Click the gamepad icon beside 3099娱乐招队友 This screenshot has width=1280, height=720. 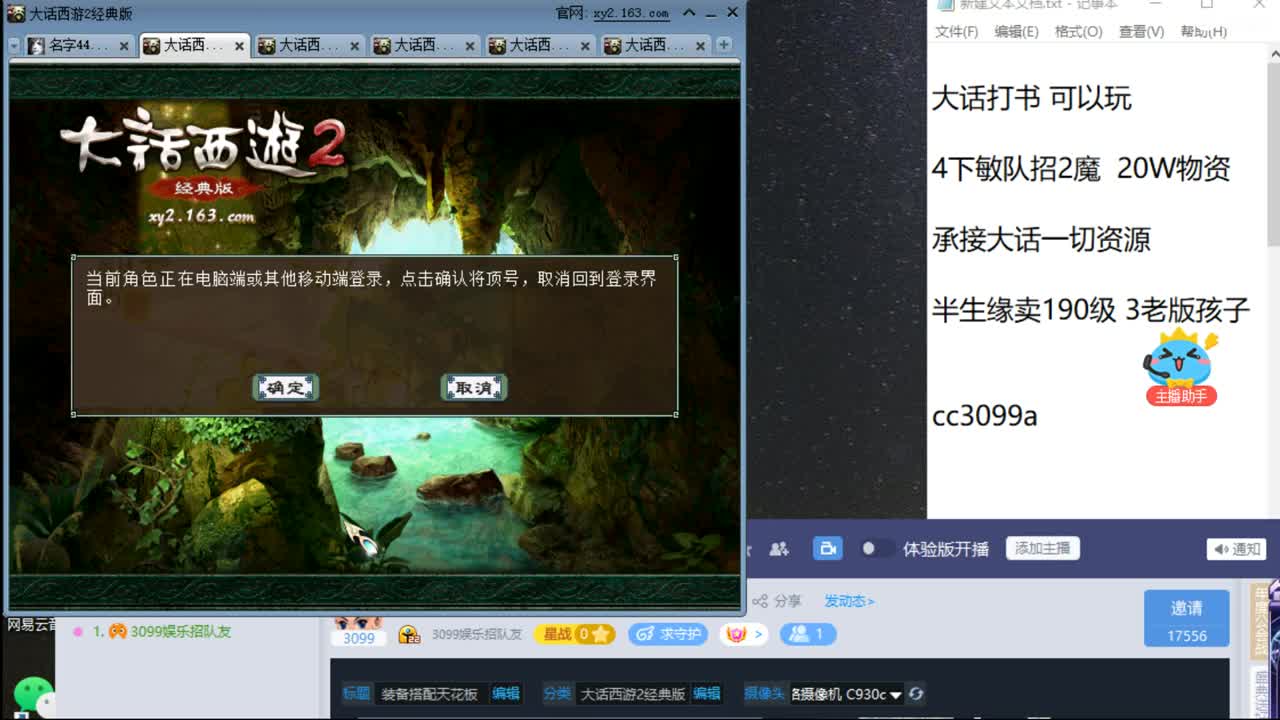pos(118,631)
